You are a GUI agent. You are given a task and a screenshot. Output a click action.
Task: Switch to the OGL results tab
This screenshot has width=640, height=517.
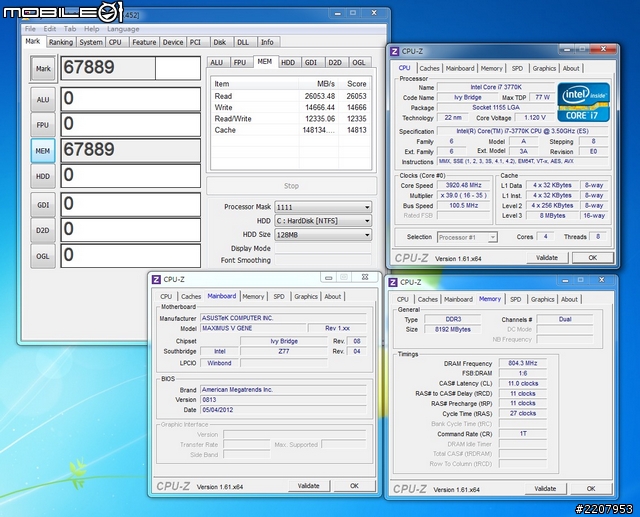click(359, 62)
